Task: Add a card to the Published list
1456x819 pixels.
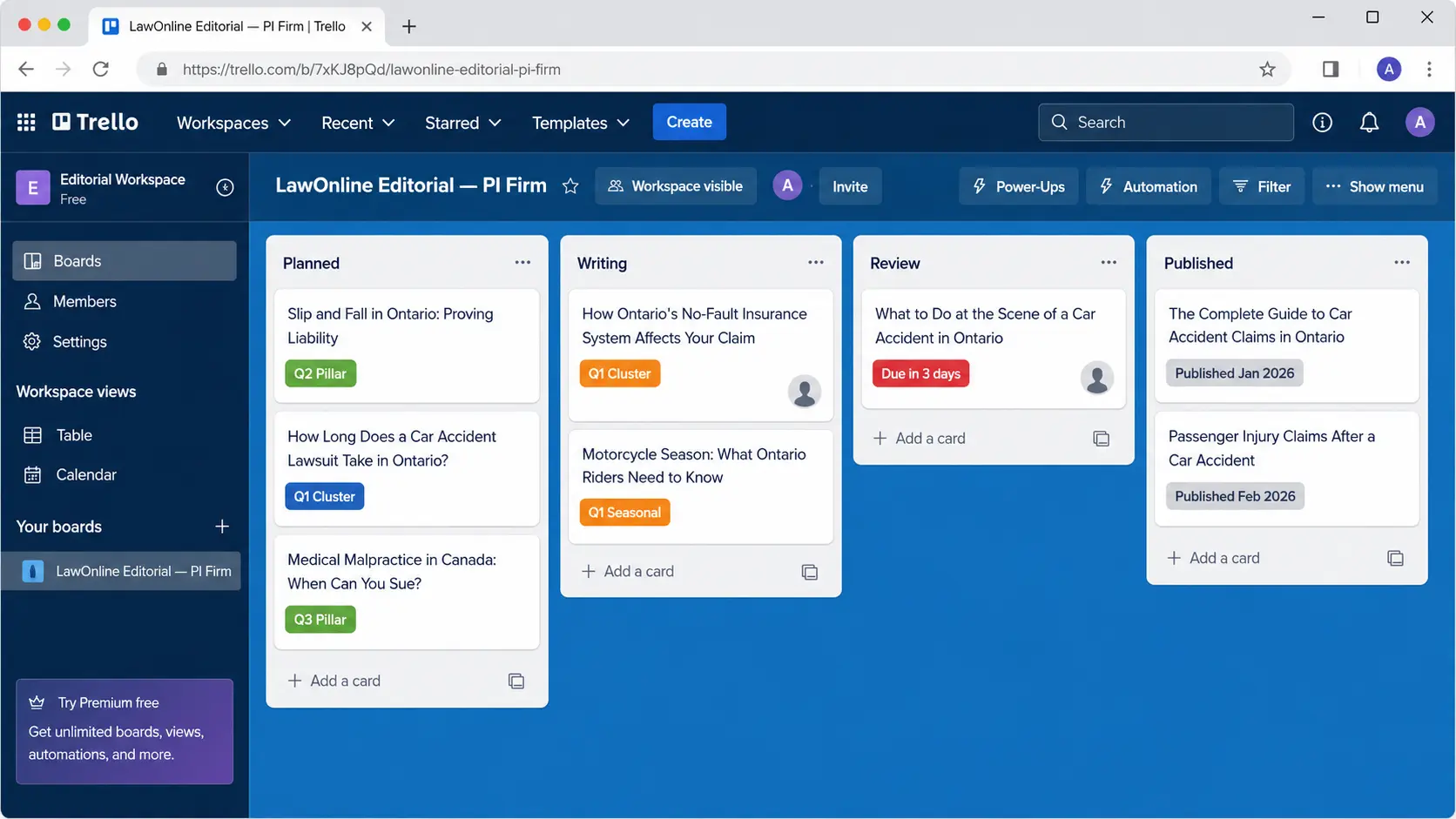Action: click(1214, 558)
